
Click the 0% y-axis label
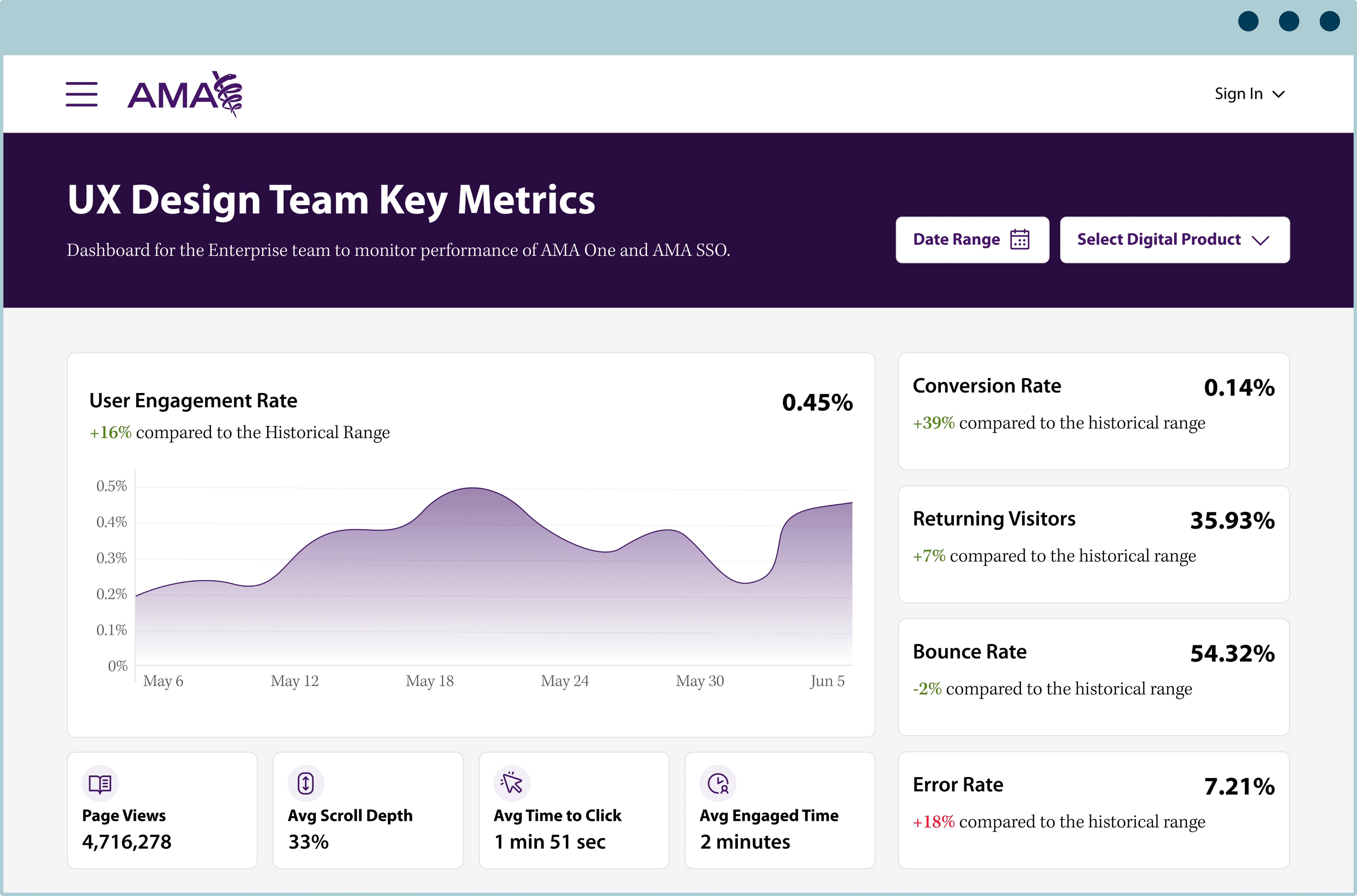pos(118,666)
